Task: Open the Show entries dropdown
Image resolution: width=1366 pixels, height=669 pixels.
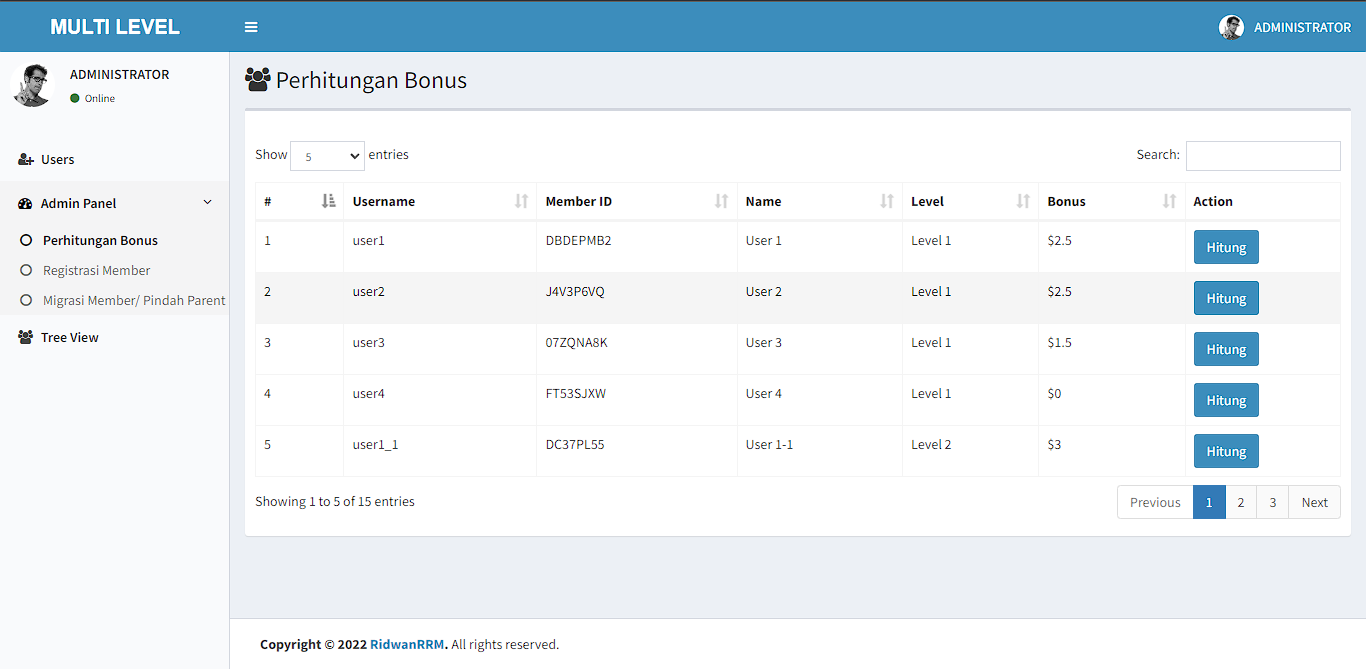Action: click(327, 156)
